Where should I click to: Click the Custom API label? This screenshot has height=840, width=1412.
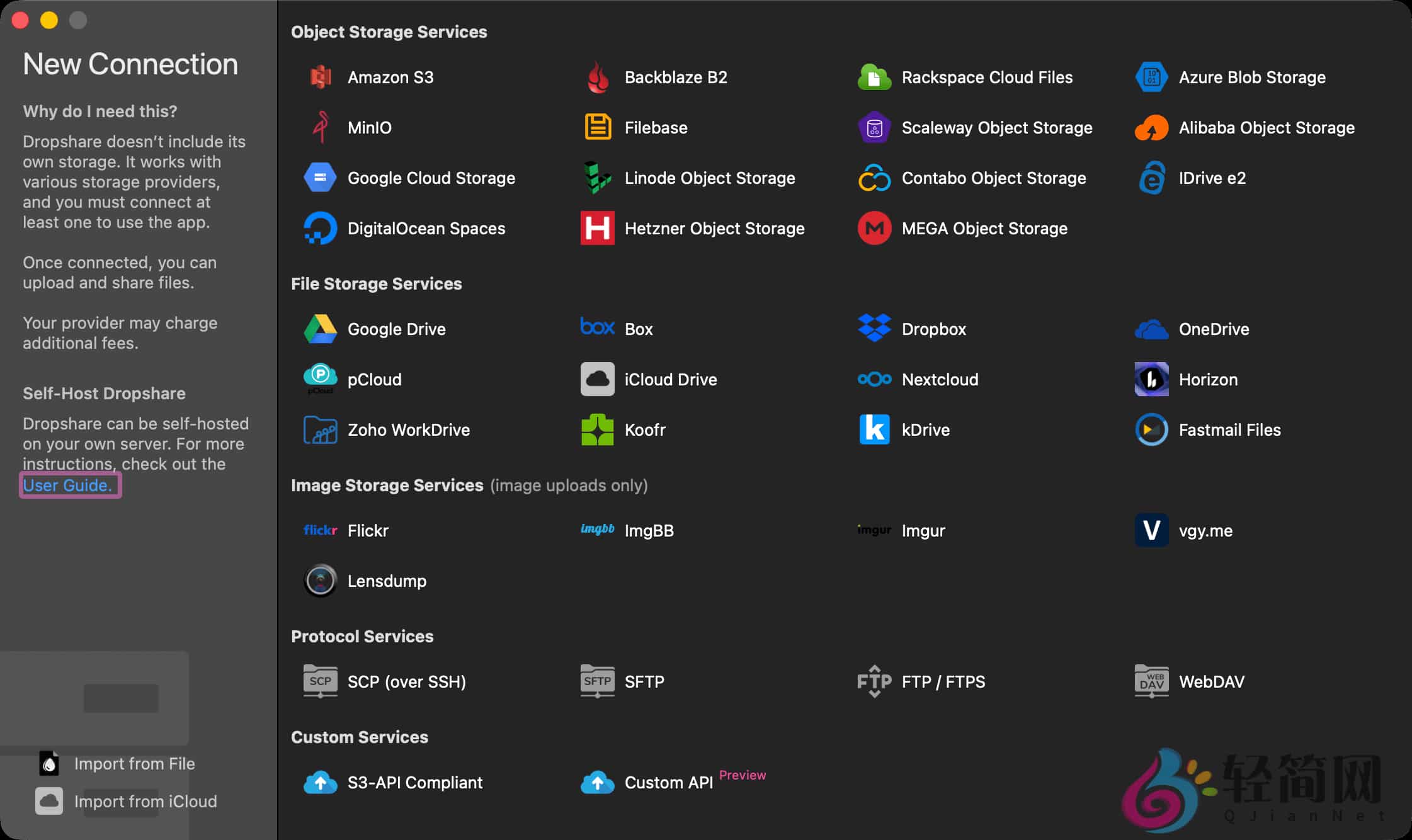[669, 783]
